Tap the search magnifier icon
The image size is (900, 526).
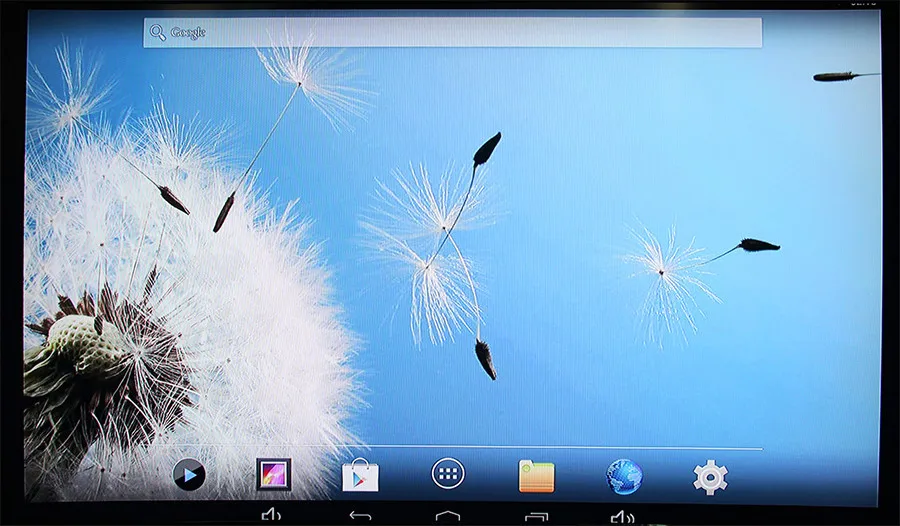point(157,32)
